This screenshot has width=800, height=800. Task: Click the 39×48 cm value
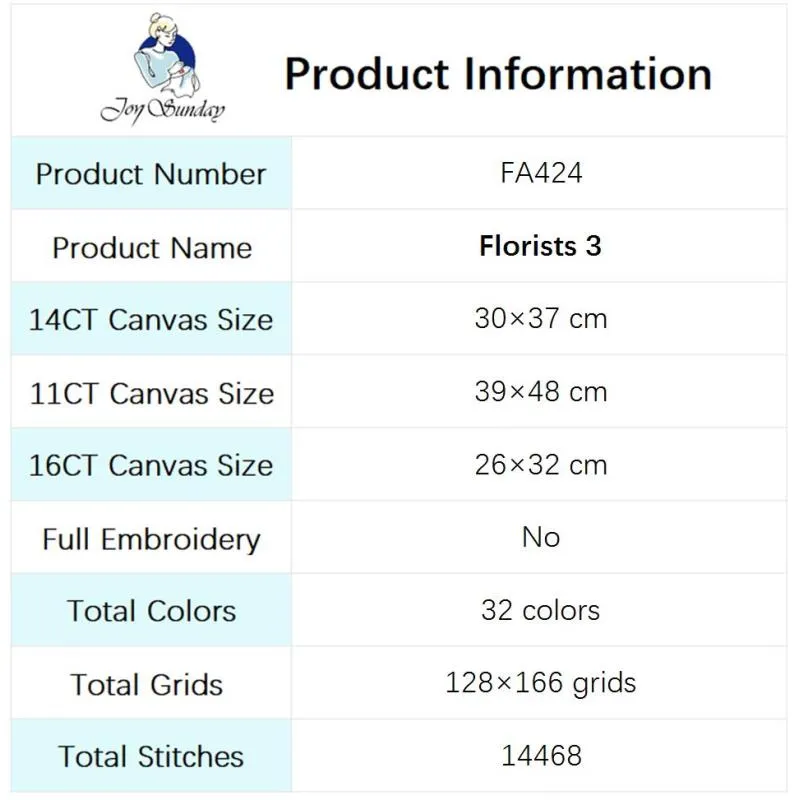pos(541,392)
